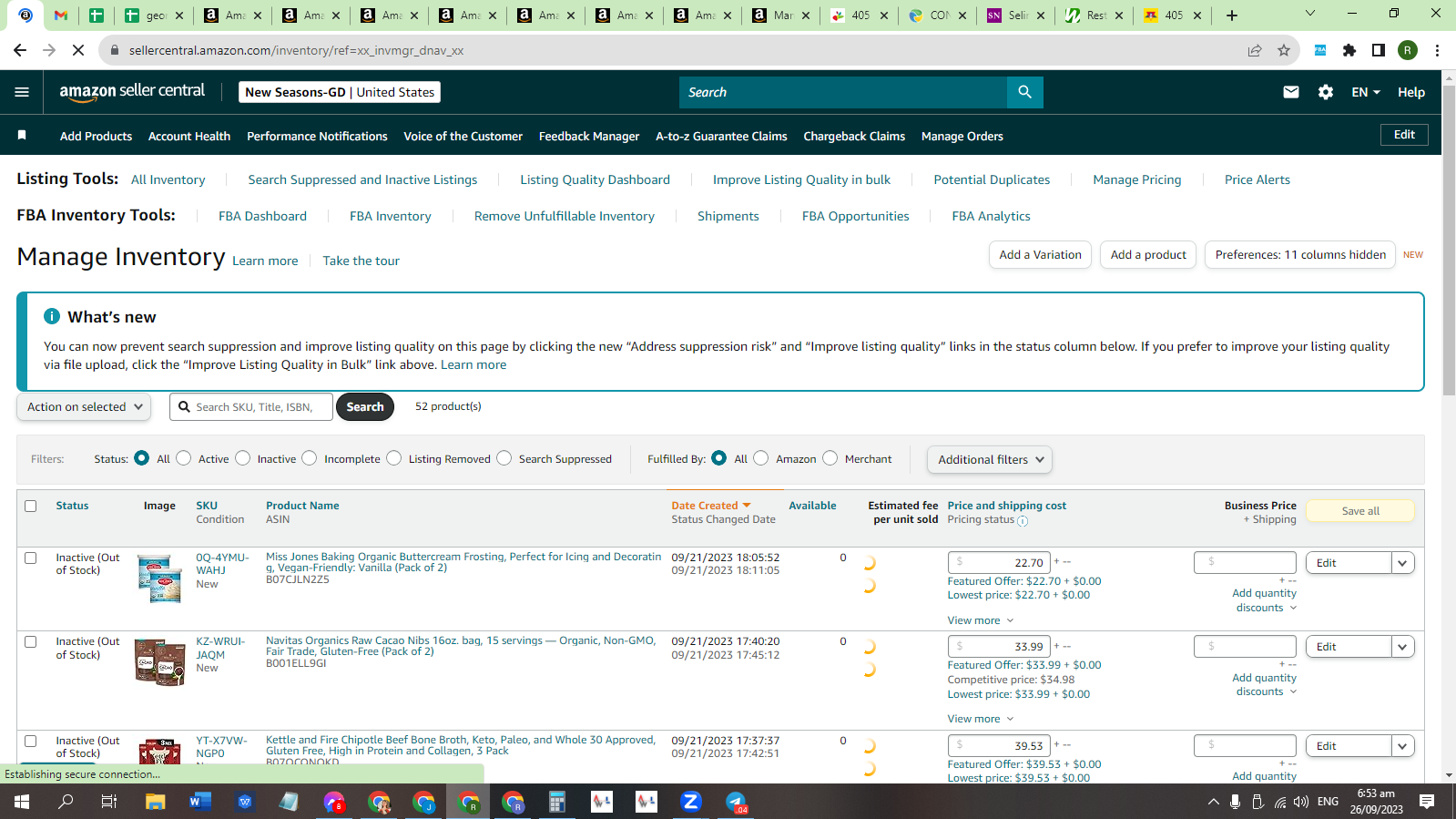This screenshot has width=1456, height=819.
Task: Expand View more for Miss Jones Frosting pricing
Action: click(980, 620)
